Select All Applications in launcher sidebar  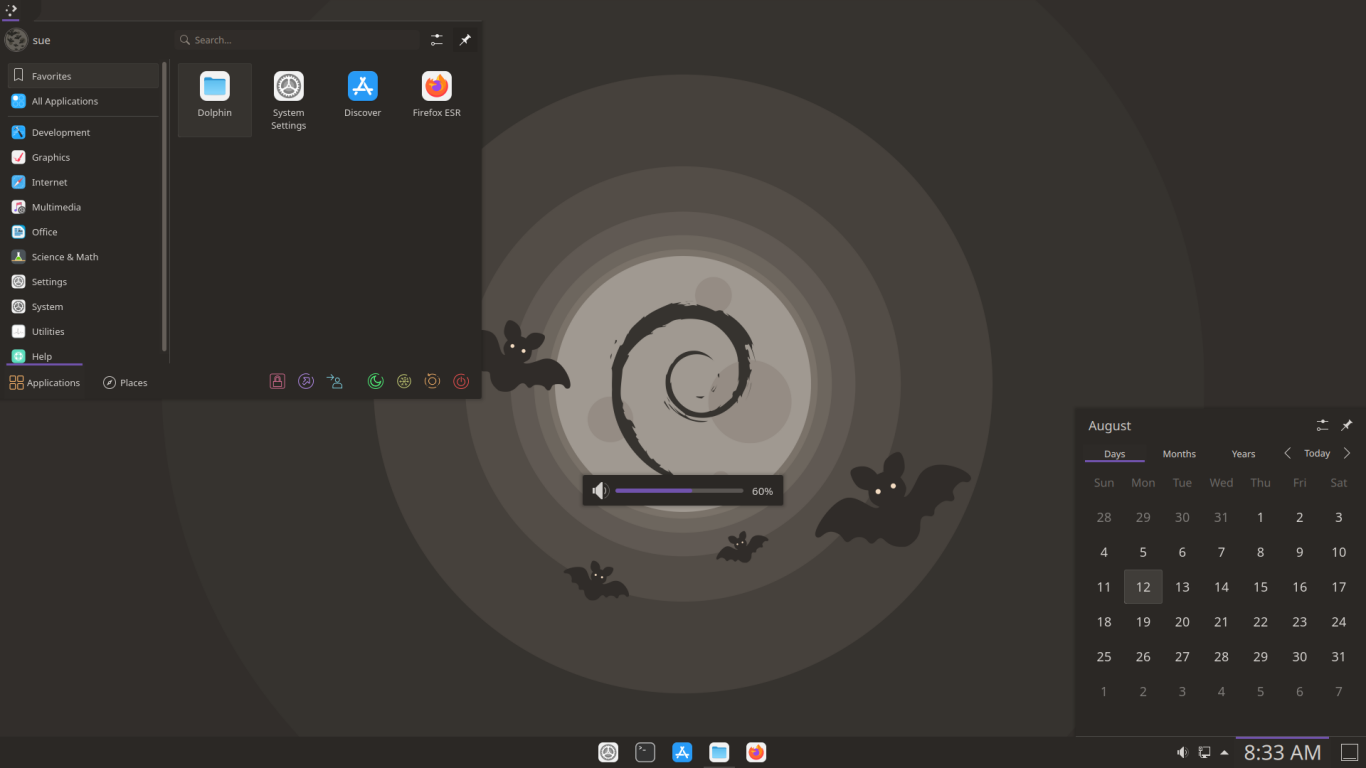pos(83,101)
